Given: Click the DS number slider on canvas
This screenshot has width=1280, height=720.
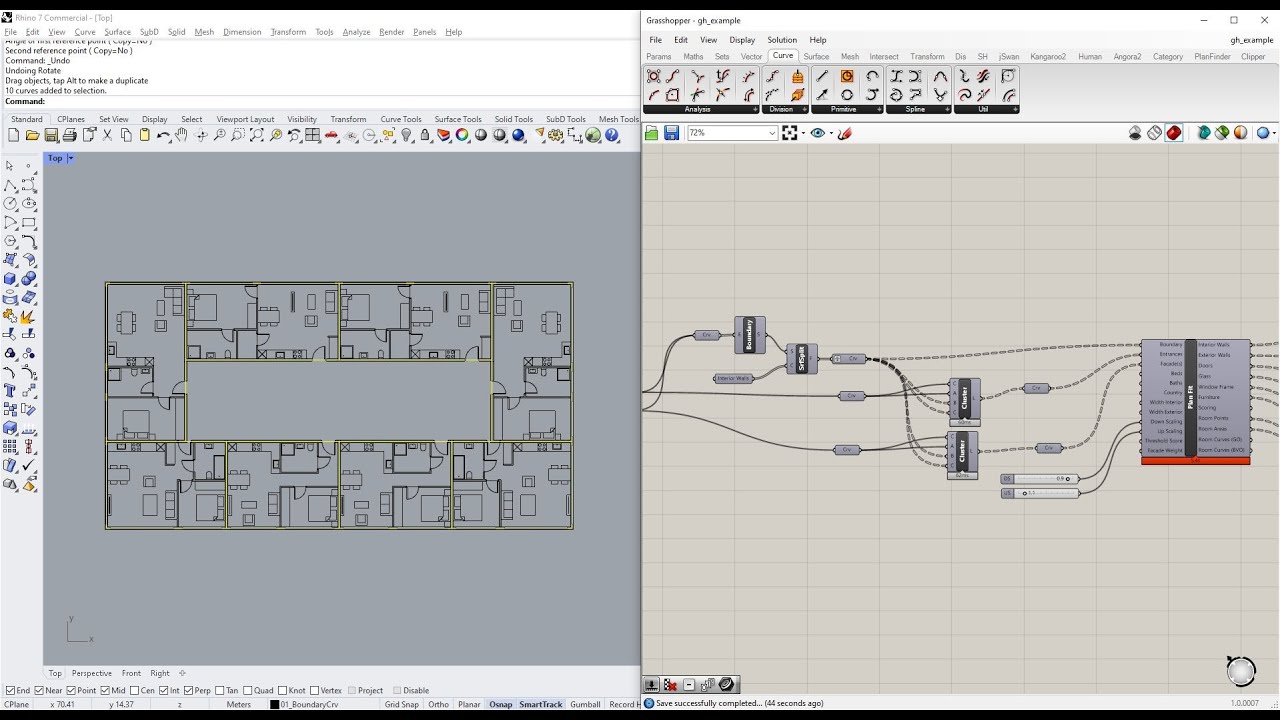Looking at the screenshot, I should 1040,479.
